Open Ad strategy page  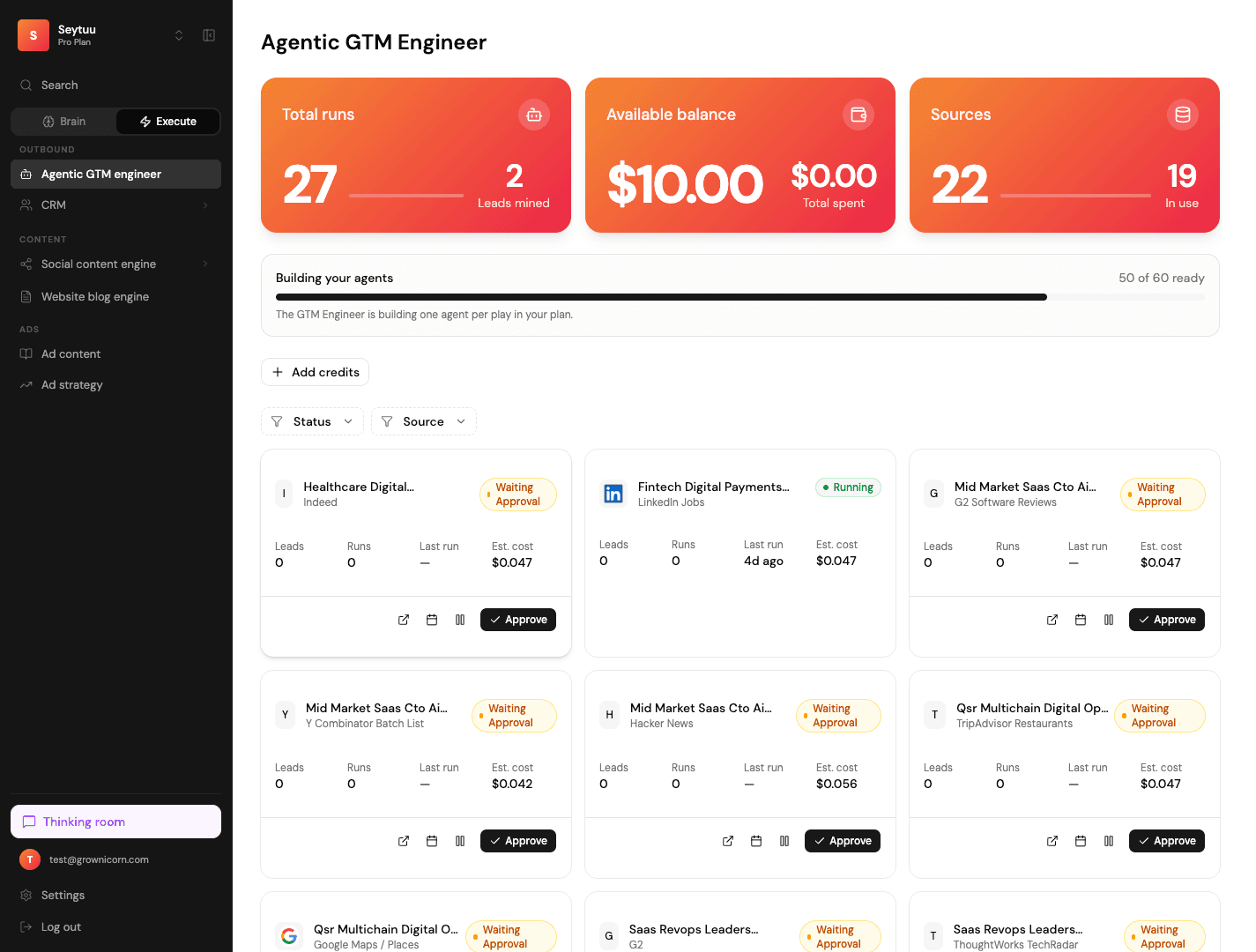115,384
